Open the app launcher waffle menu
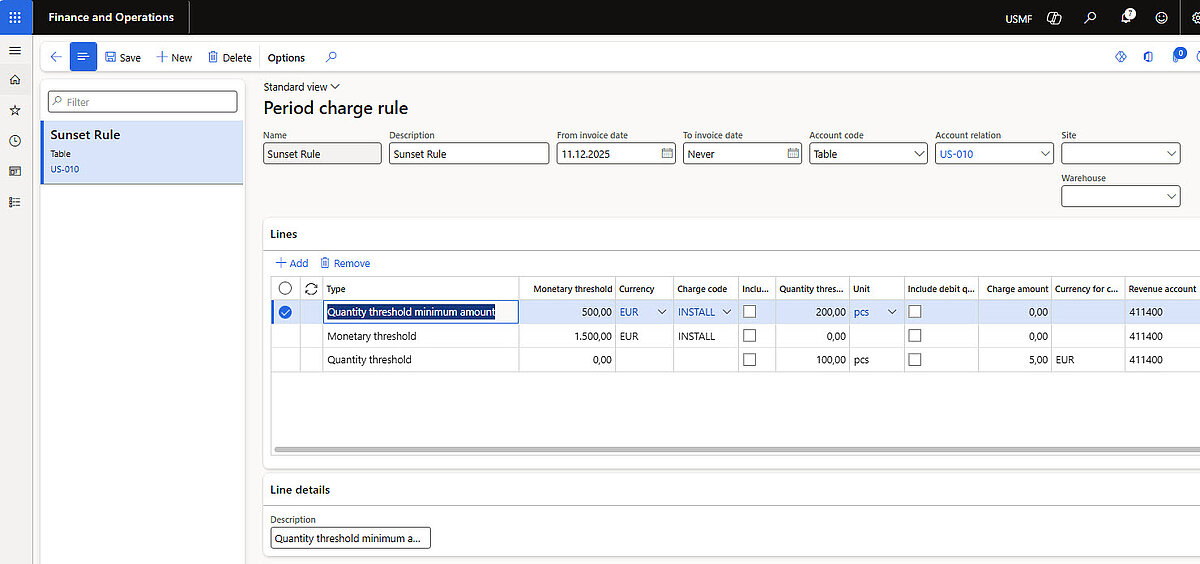 point(15,17)
